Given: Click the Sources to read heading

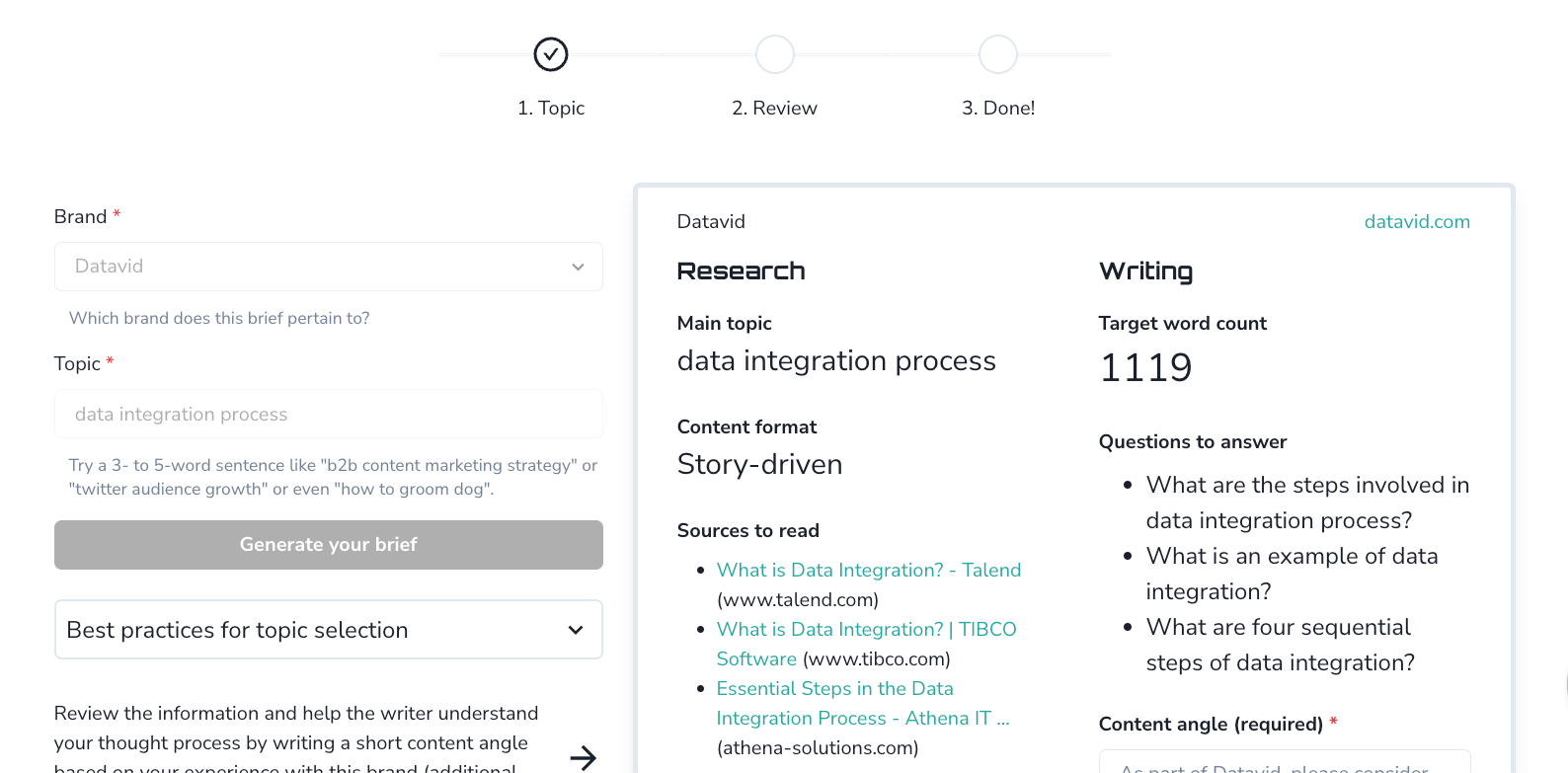Looking at the screenshot, I should [748, 530].
